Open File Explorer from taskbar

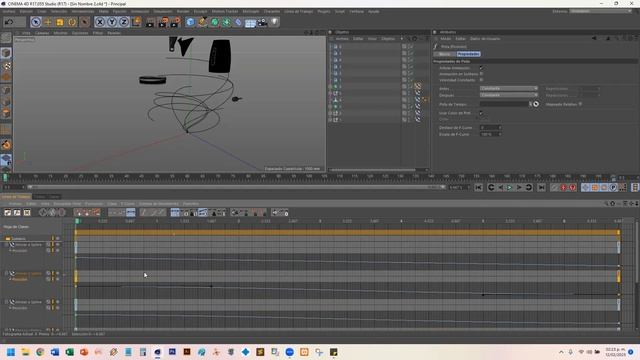tap(25, 352)
